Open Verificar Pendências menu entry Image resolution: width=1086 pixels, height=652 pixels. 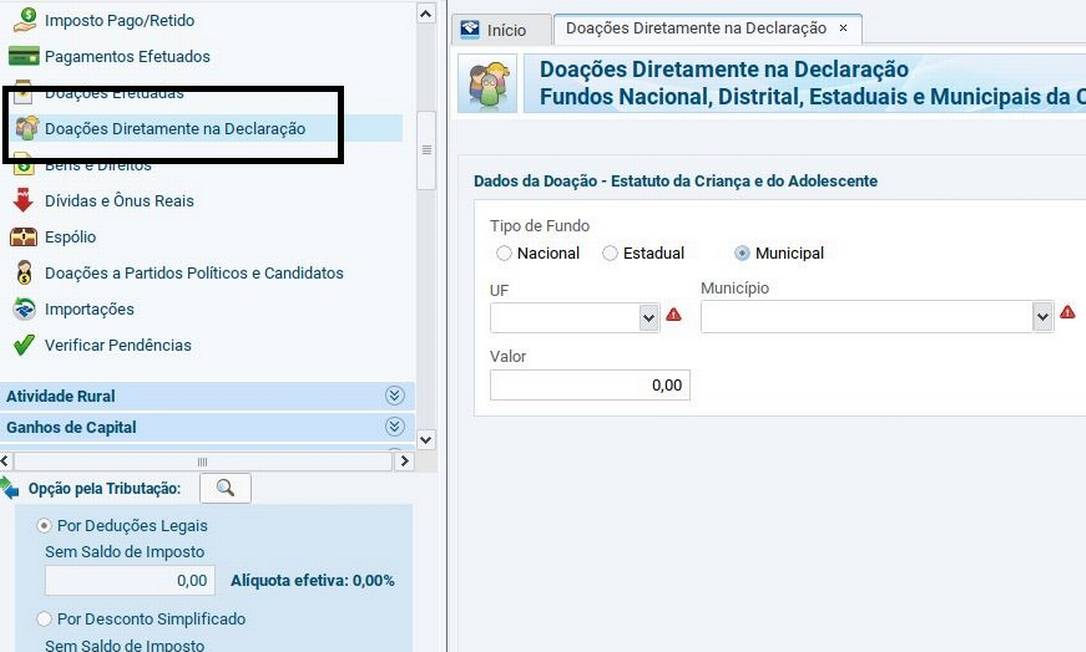point(118,345)
